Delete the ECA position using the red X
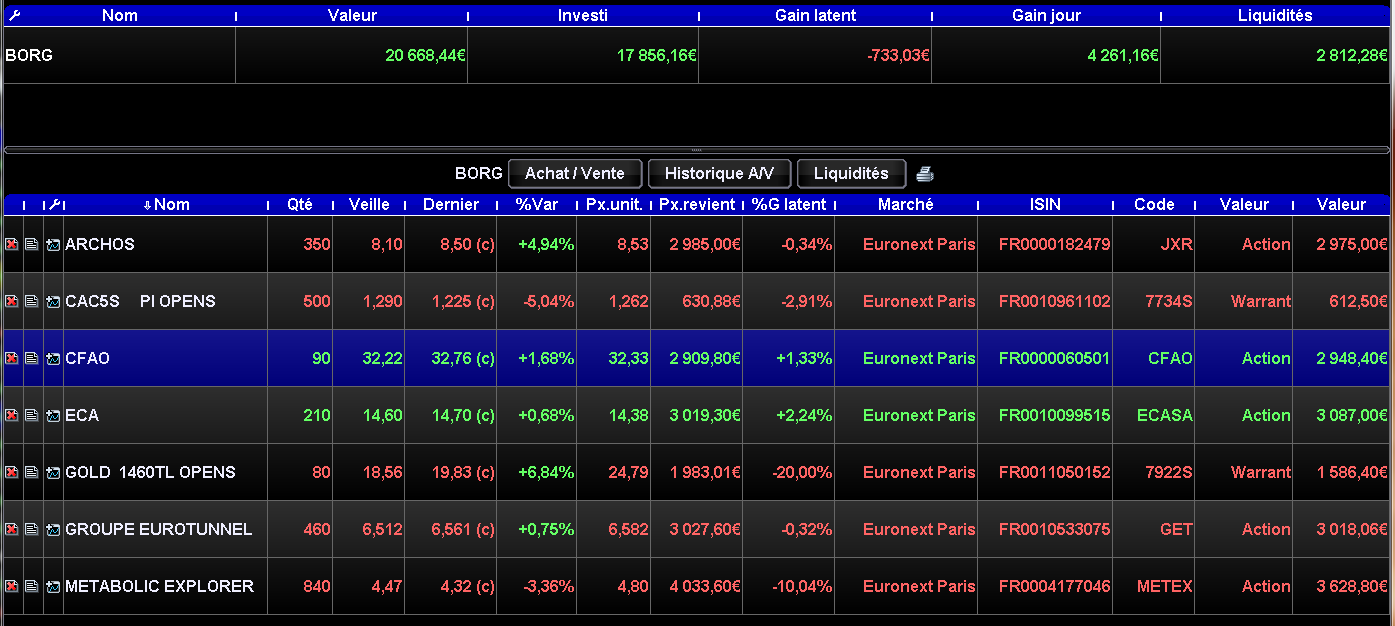The image size is (1395, 626). coord(12,416)
